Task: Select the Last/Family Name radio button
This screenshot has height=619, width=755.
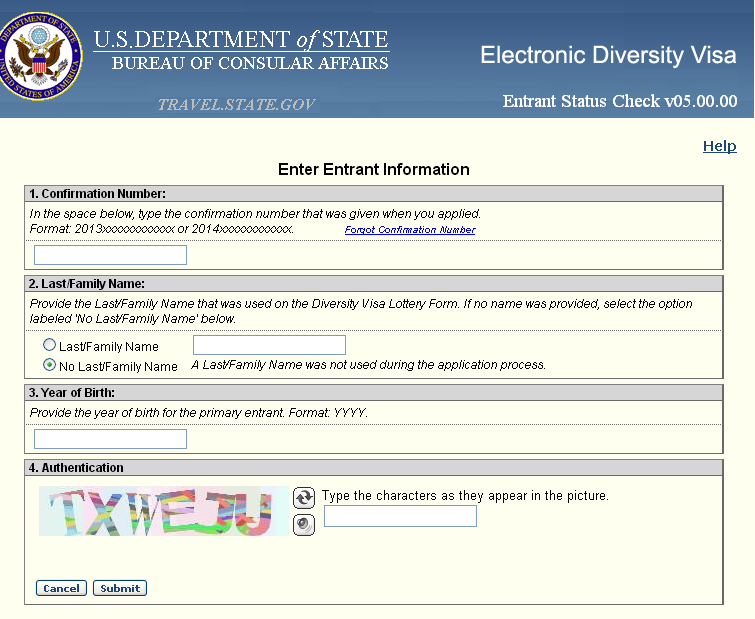Action: click(50, 345)
